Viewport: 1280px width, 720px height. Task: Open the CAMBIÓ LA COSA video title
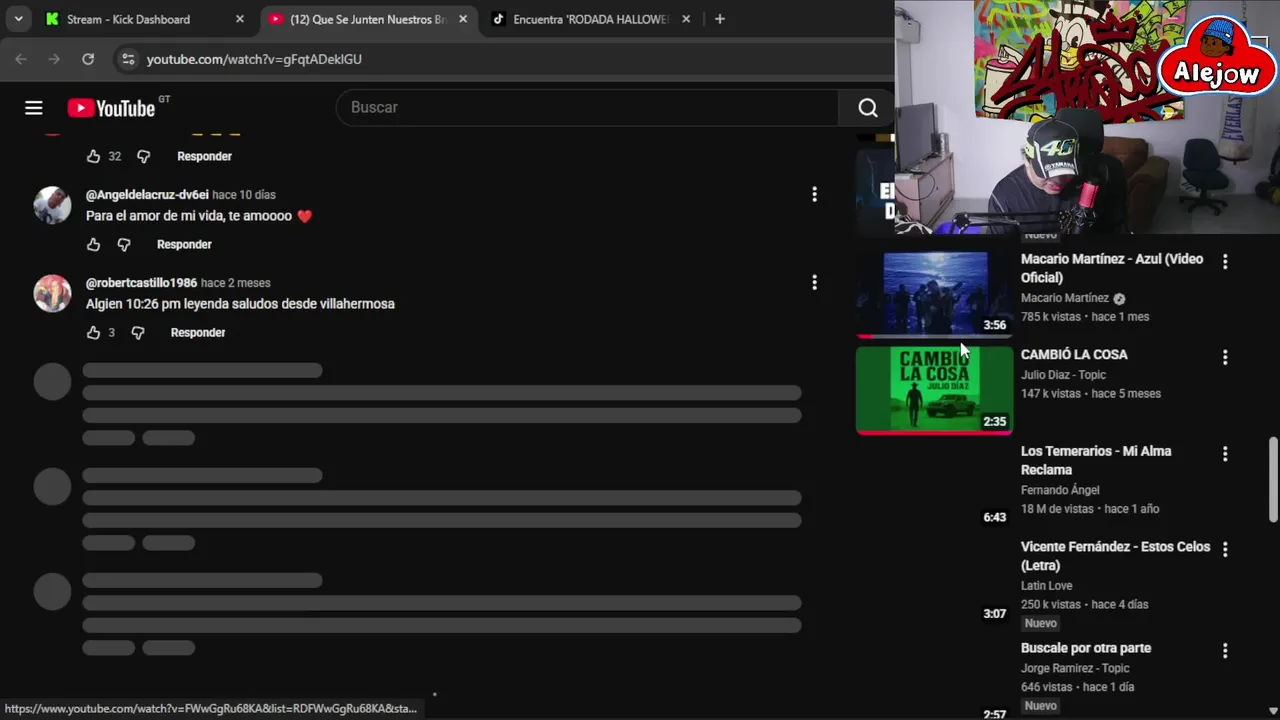click(x=1074, y=355)
